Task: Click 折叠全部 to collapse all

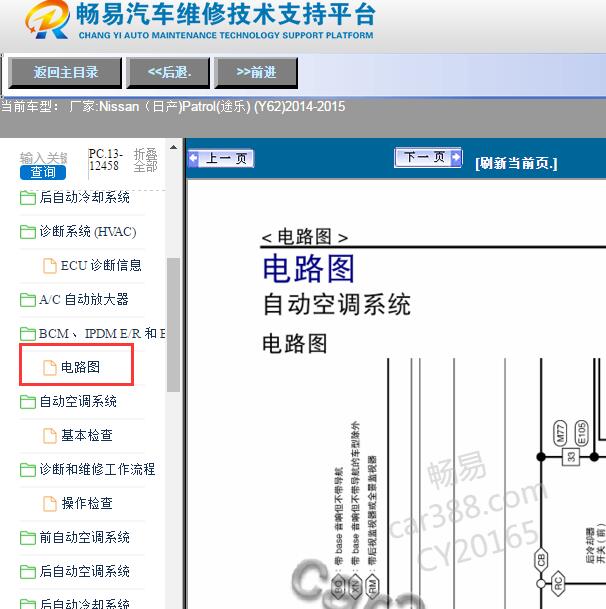Action: (145, 160)
